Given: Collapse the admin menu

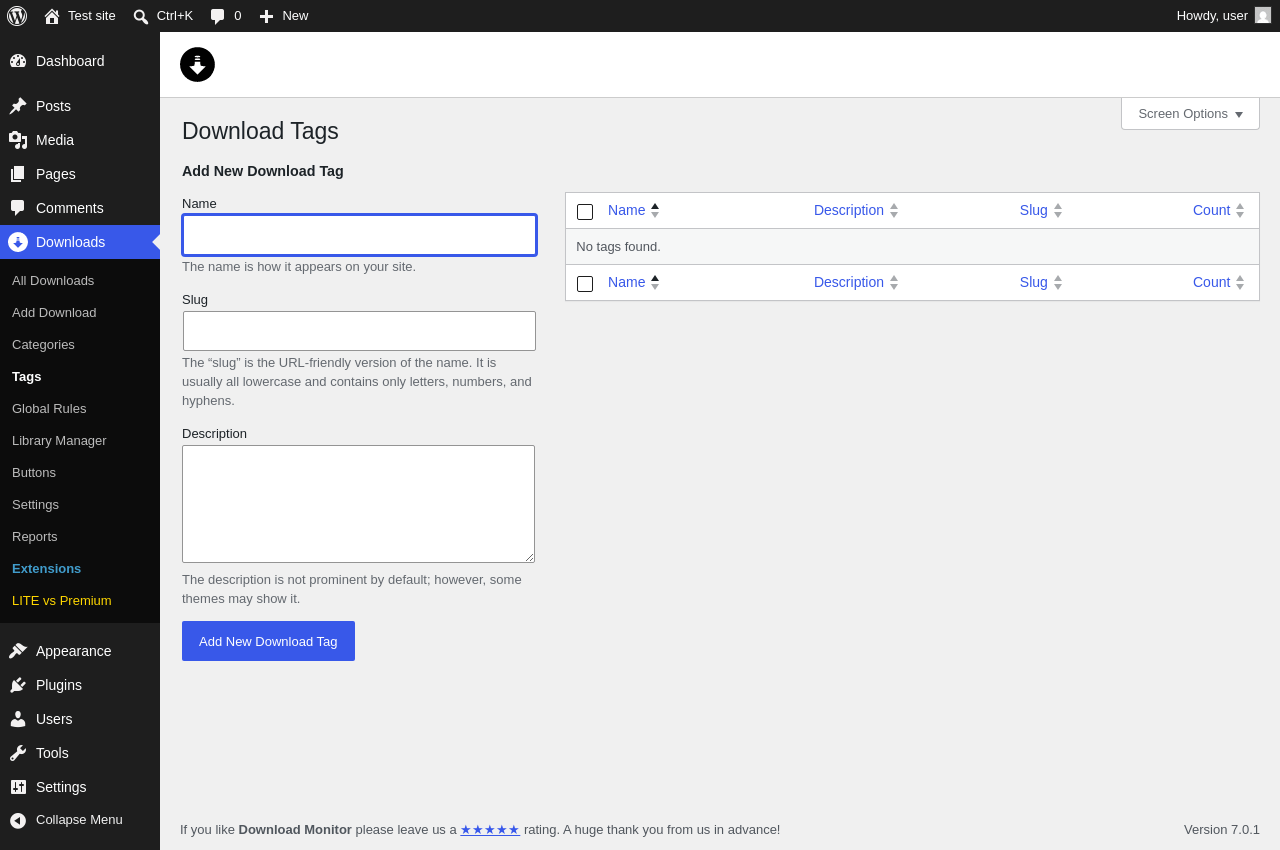Looking at the screenshot, I should point(80,820).
